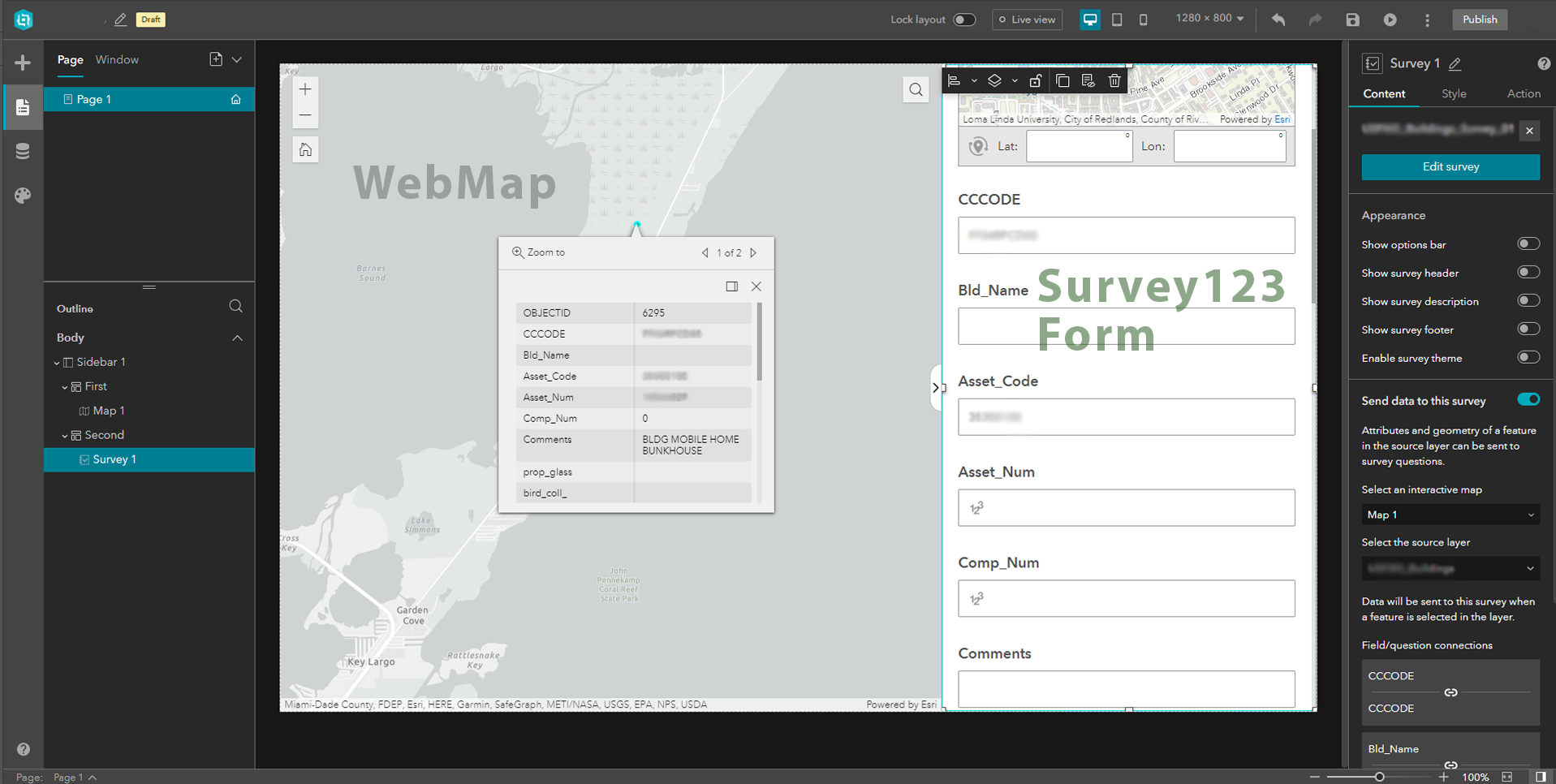1556x784 pixels.
Task: Open the Data panel in left rail
Action: 23,152
